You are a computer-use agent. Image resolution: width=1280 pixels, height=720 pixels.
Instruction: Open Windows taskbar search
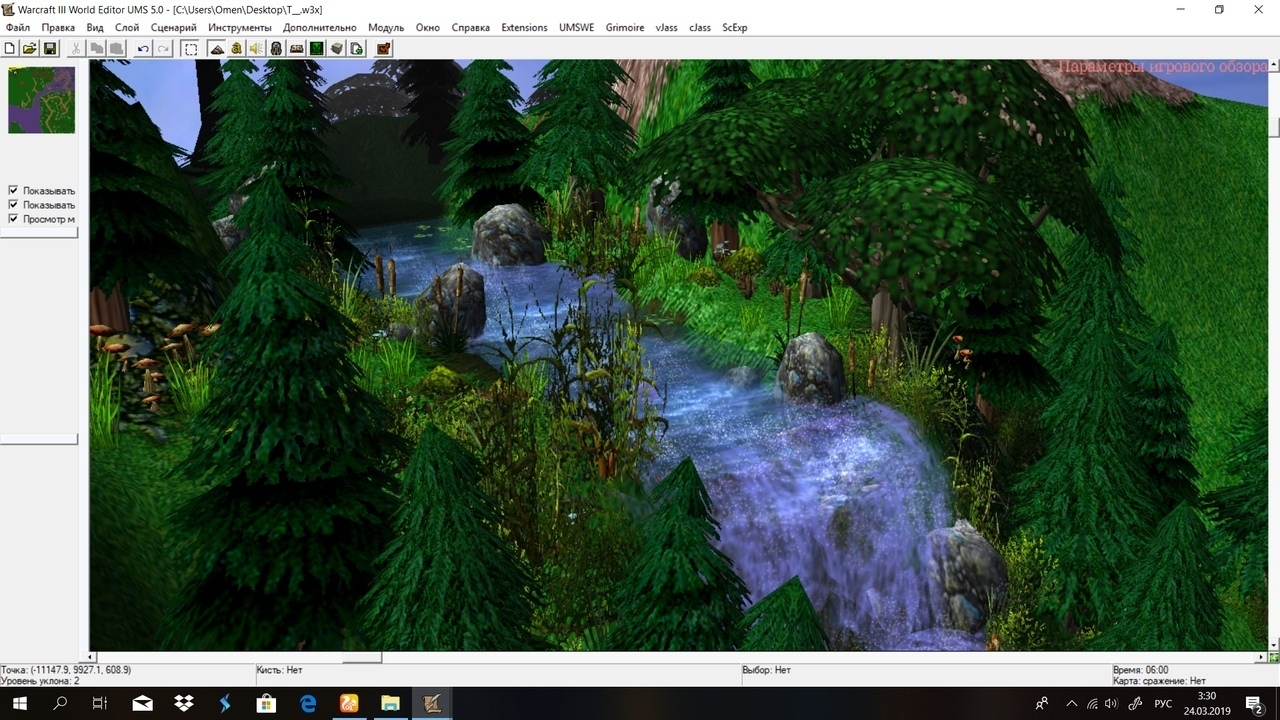tap(60, 704)
